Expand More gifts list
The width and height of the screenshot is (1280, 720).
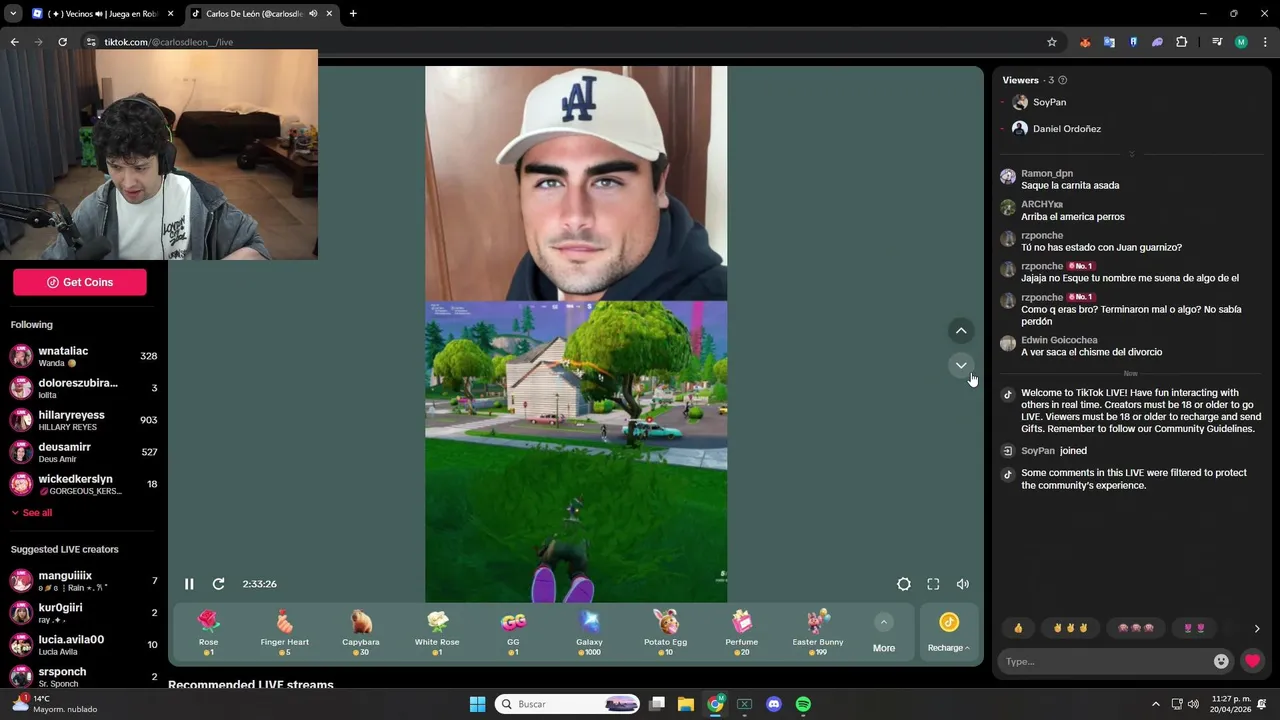[x=884, y=634]
